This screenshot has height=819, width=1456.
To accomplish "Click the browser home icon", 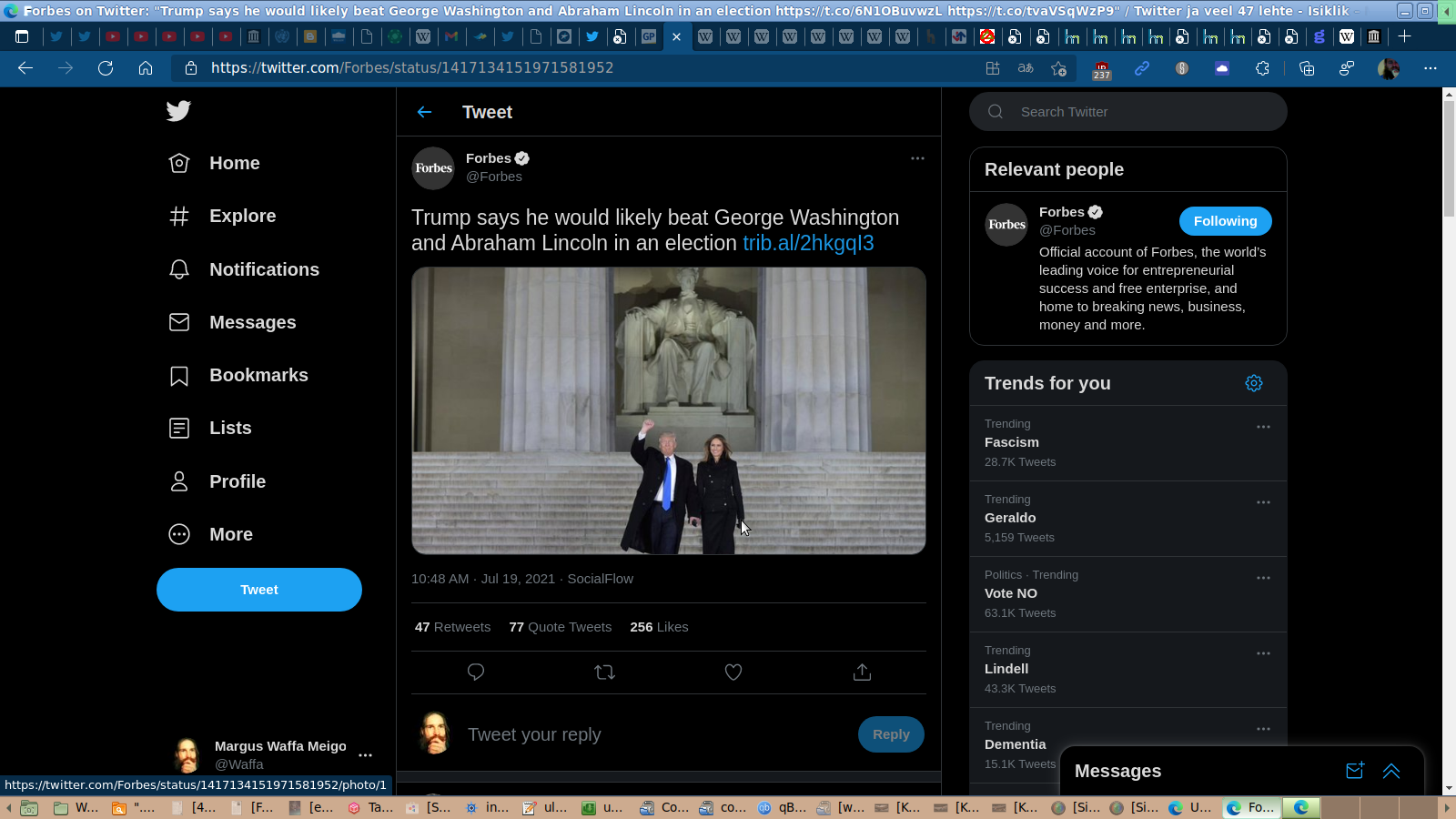I will pos(146,68).
